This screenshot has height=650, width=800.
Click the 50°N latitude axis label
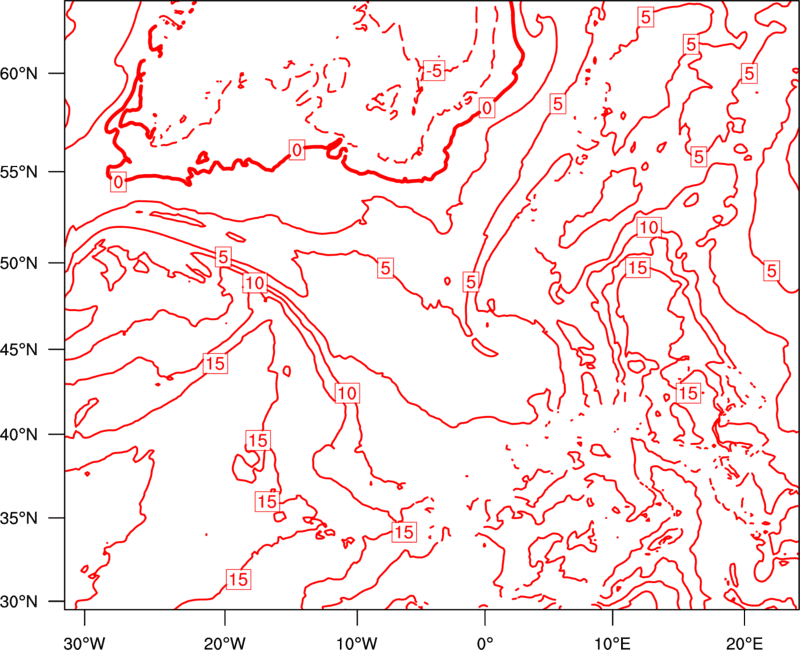[x=19, y=264]
